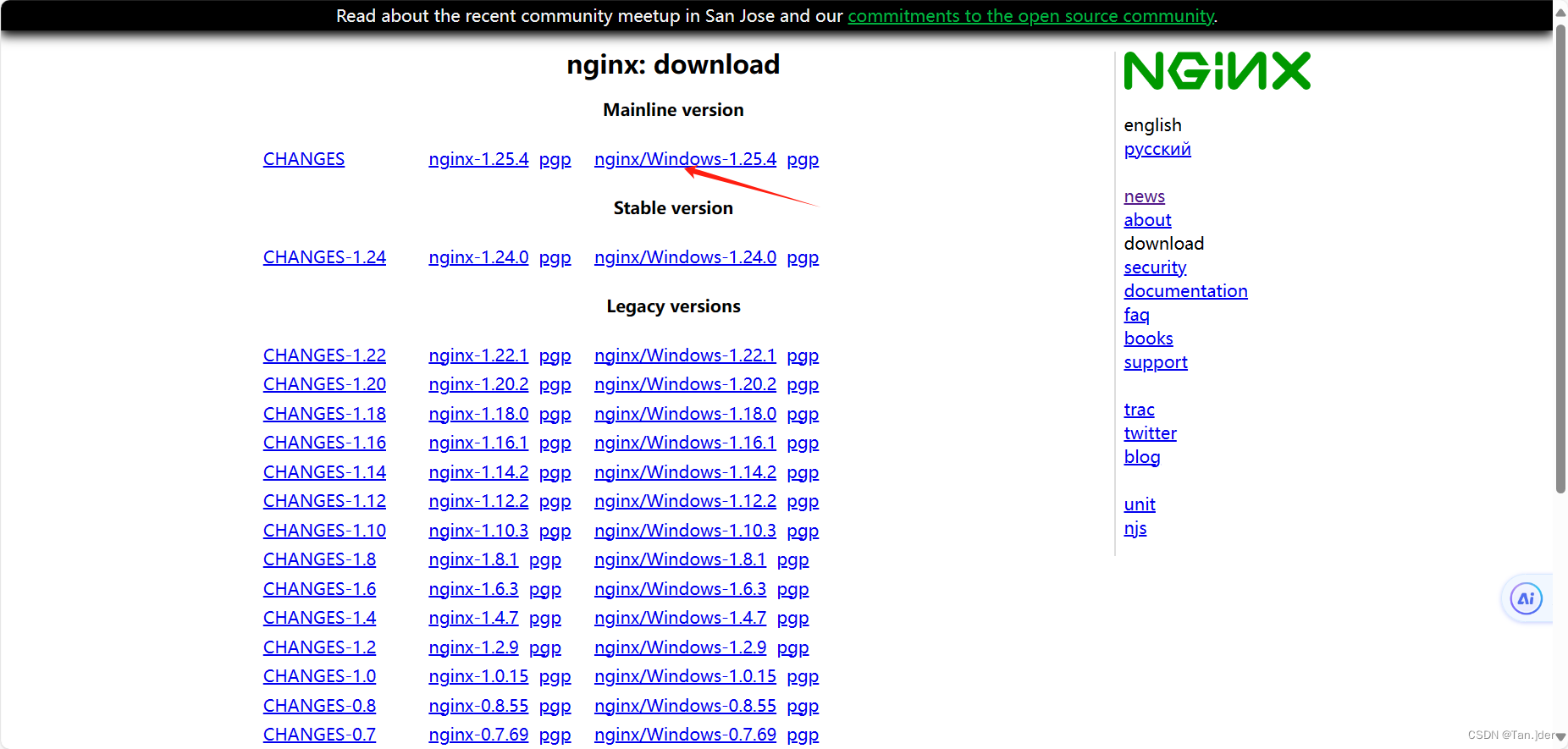Open pgp signature for nginx/Windows-1.6.3

pyautogui.click(x=792, y=590)
